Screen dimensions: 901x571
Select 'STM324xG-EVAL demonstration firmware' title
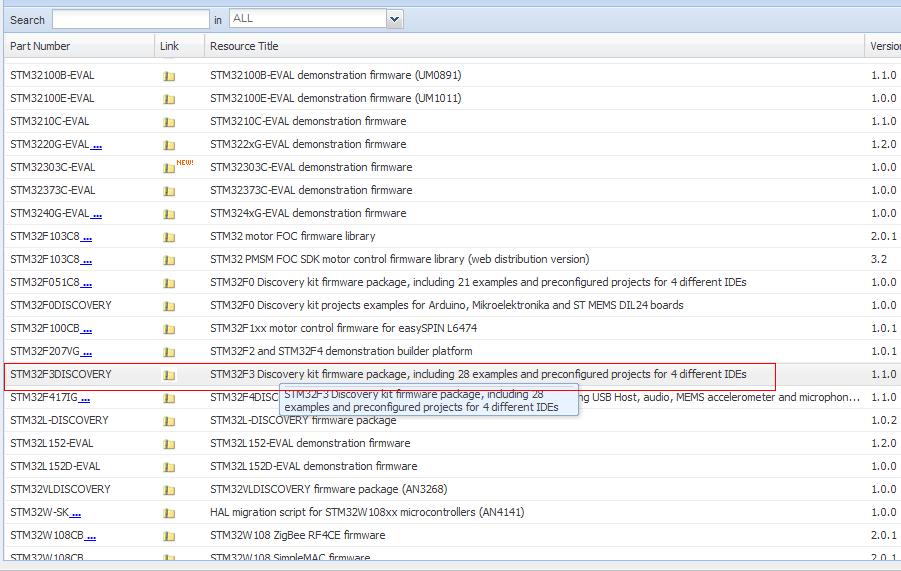(x=308, y=213)
